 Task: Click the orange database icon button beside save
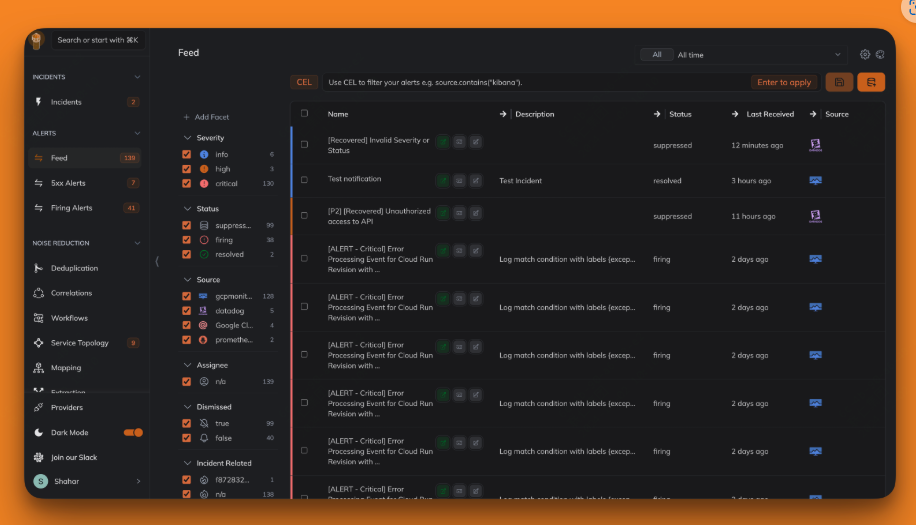click(x=870, y=82)
